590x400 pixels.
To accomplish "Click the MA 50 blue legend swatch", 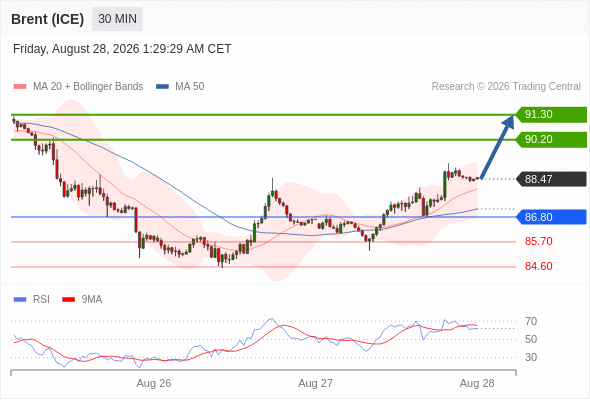I will [x=162, y=87].
